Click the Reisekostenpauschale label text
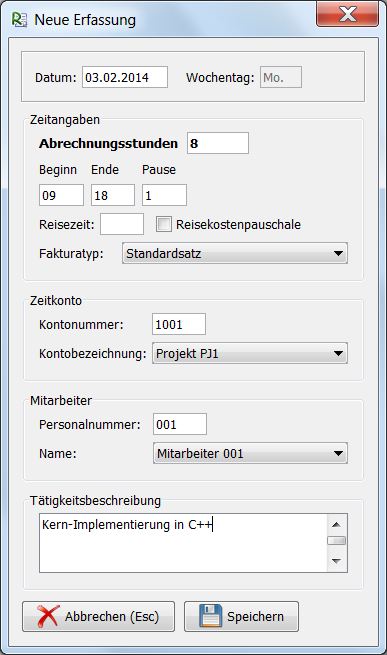Screen dimensions: 387x655 (x=238, y=225)
